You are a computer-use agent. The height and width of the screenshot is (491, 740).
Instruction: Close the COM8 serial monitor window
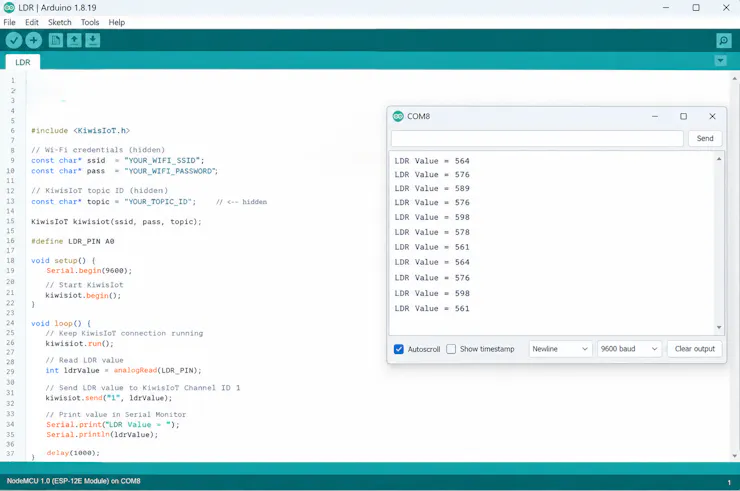(712, 116)
